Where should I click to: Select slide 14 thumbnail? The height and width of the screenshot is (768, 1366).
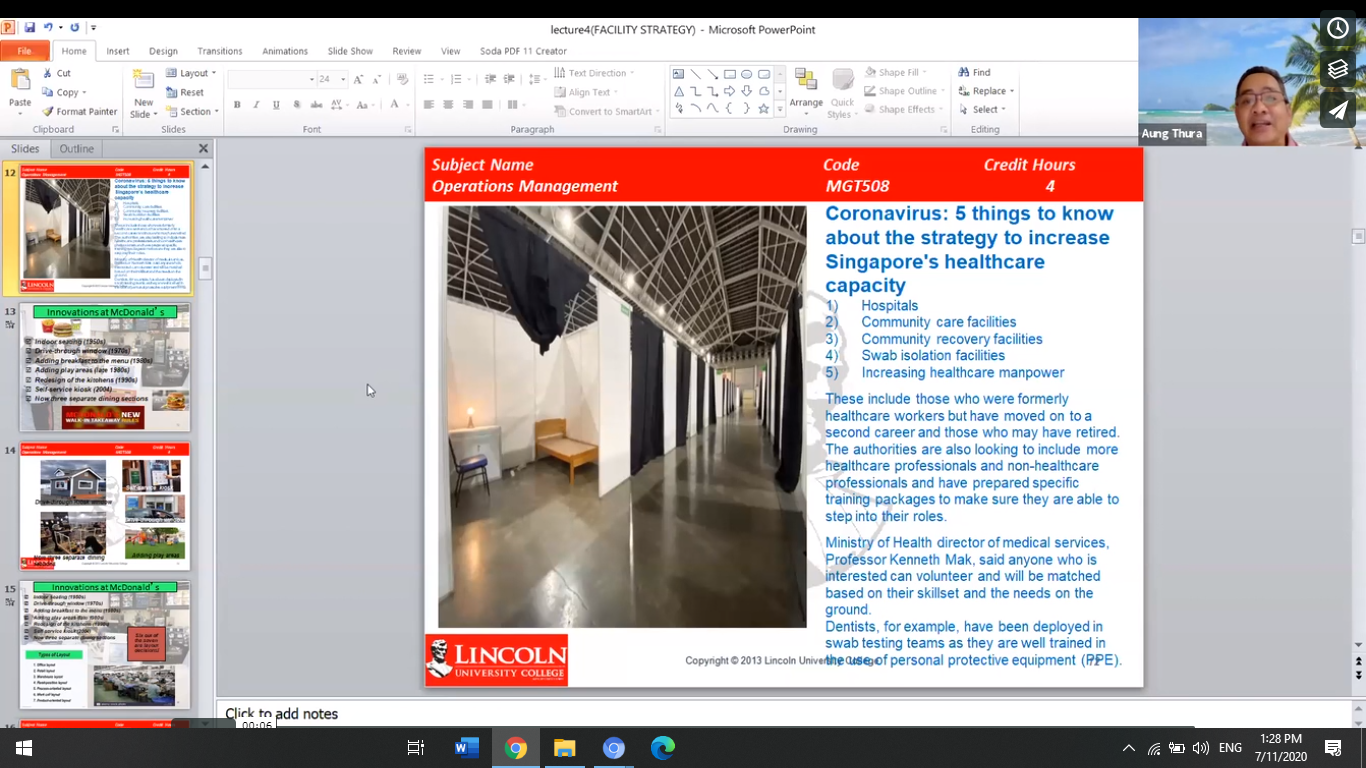[105, 506]
